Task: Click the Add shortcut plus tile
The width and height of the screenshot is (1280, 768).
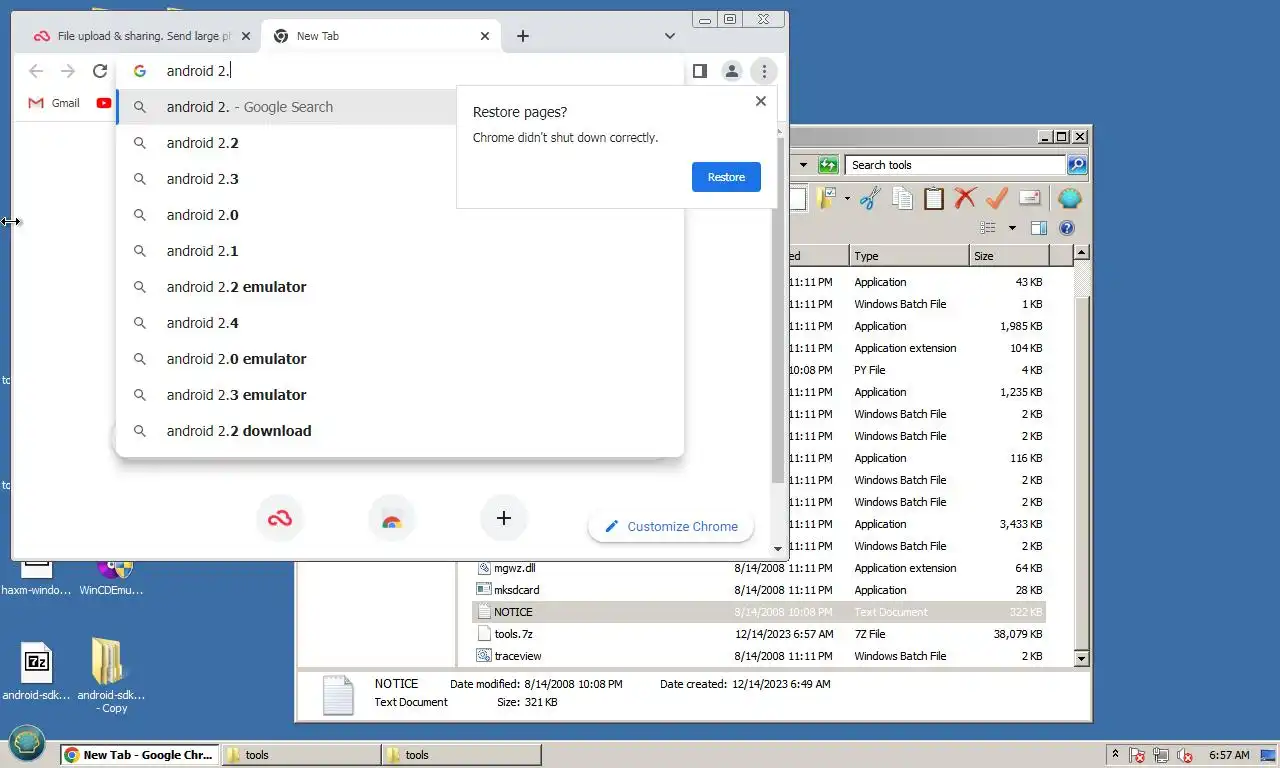Action: click(x=504, y=518)
